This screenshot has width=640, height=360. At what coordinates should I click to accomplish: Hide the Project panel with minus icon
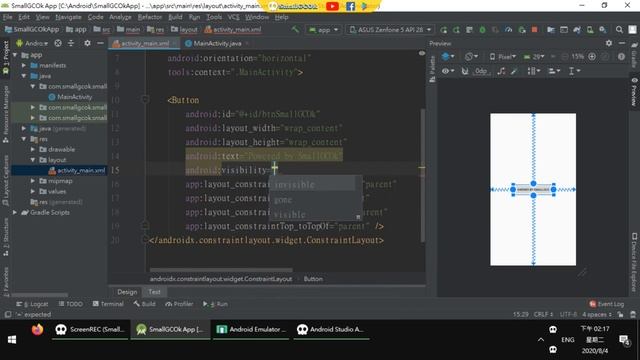point(100,43)
